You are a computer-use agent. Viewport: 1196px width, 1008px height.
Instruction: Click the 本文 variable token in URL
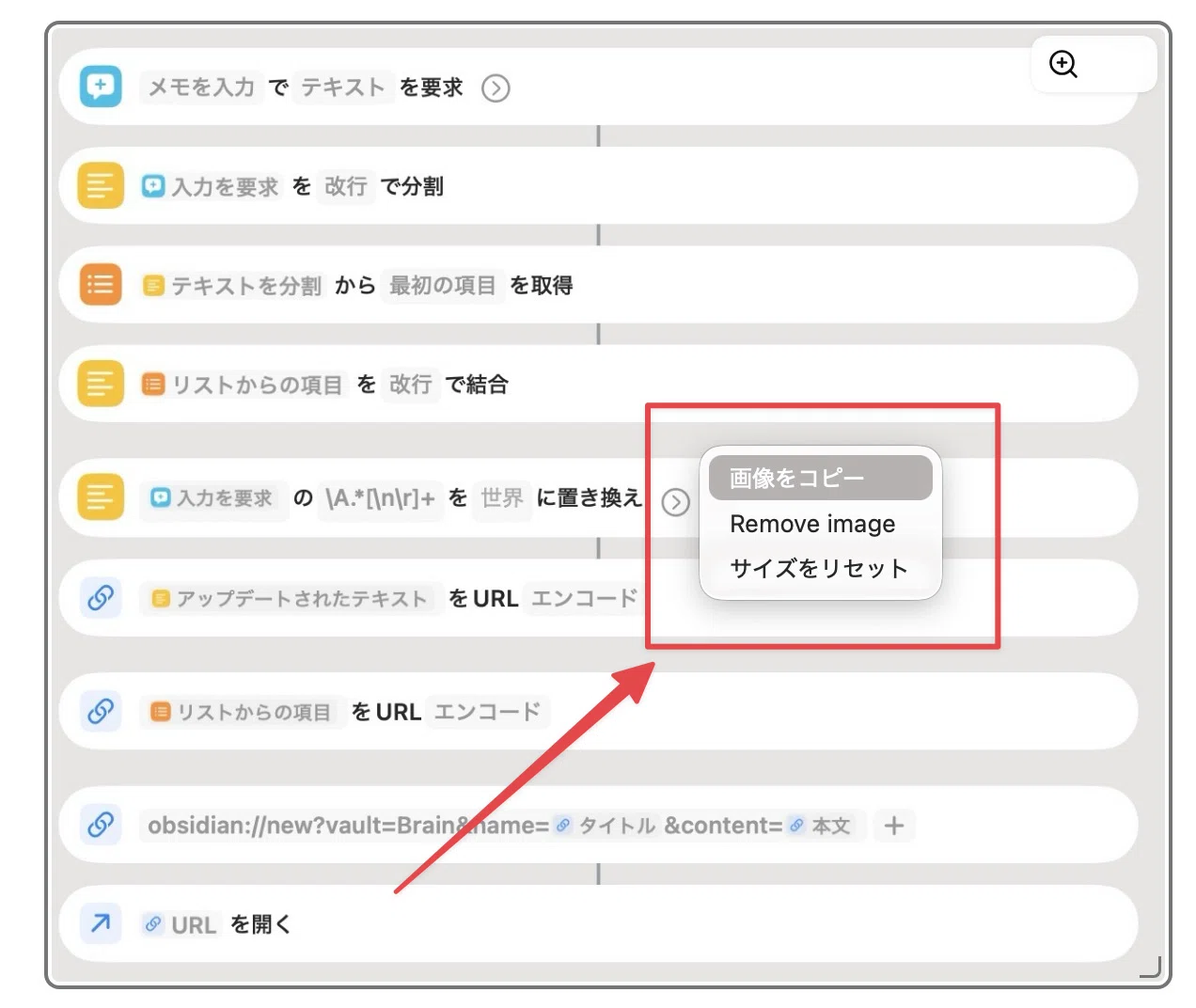(820, 826)
